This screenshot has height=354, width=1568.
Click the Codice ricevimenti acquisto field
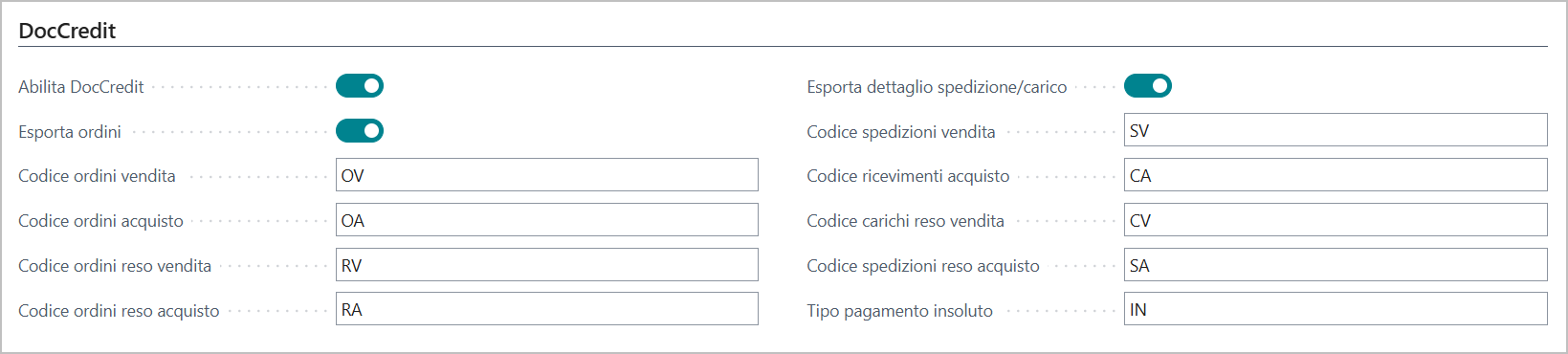point(1336,175)
